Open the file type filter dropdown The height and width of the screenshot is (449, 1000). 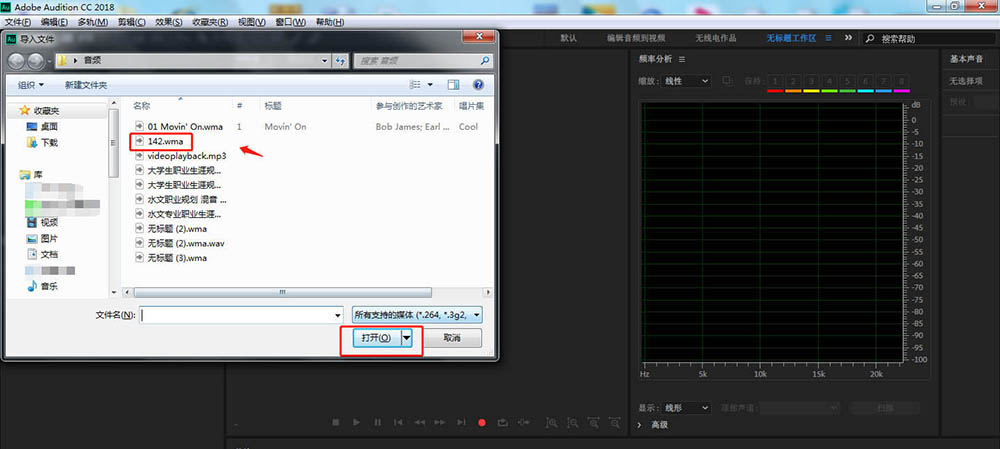[416, 315]
